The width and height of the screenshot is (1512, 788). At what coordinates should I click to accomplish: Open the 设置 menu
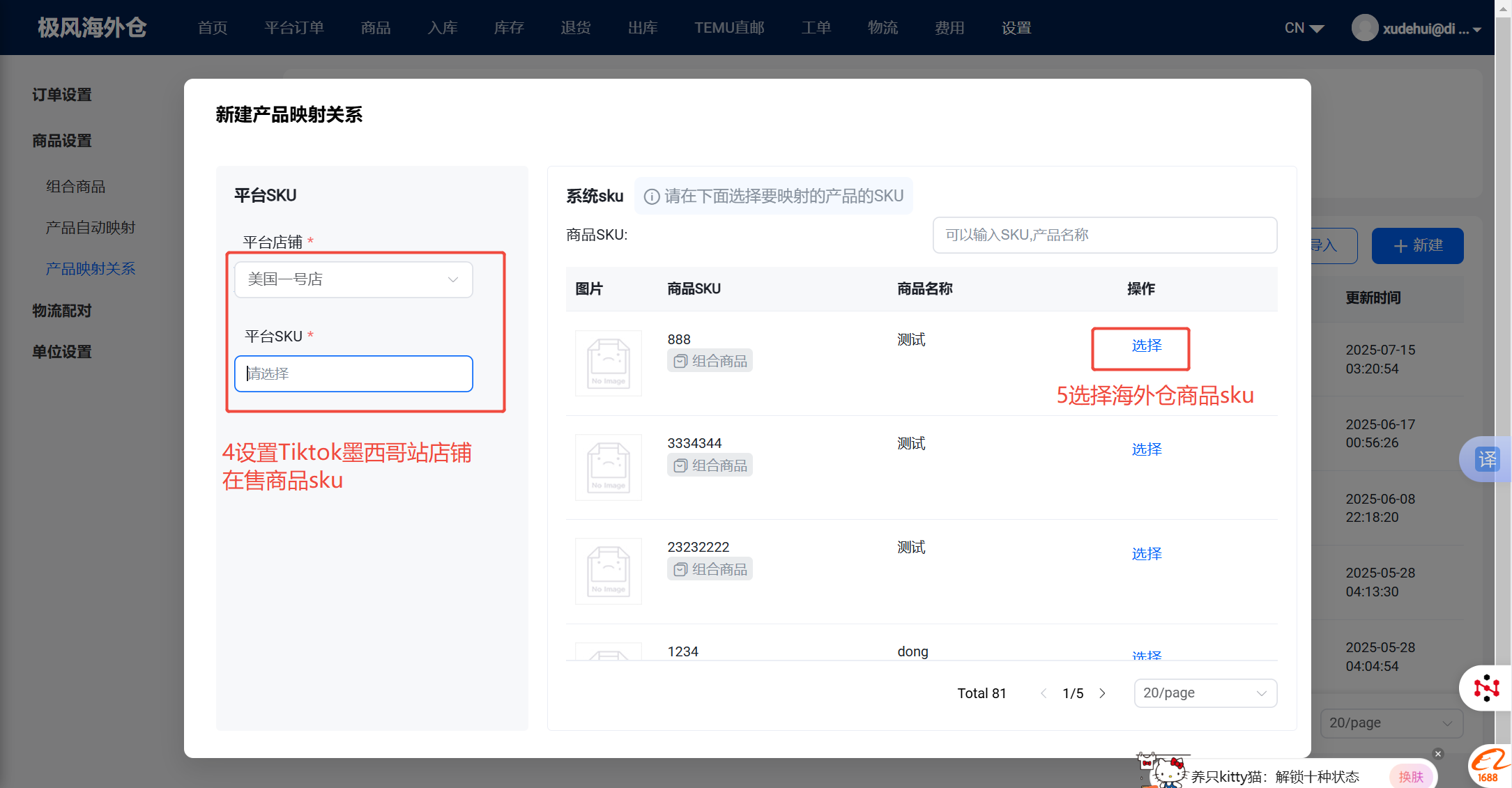(1016, 28)
